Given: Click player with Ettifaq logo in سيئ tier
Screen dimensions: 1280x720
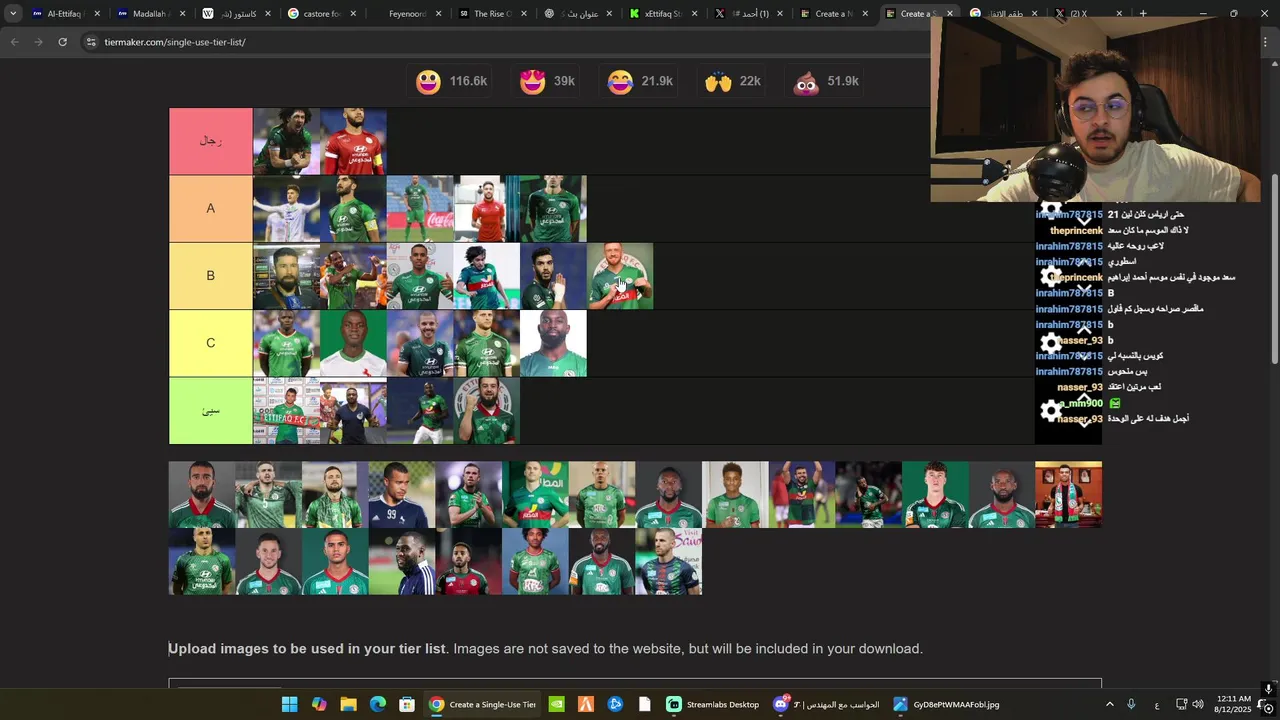Looking at the screenshot, I should [486, 410].
